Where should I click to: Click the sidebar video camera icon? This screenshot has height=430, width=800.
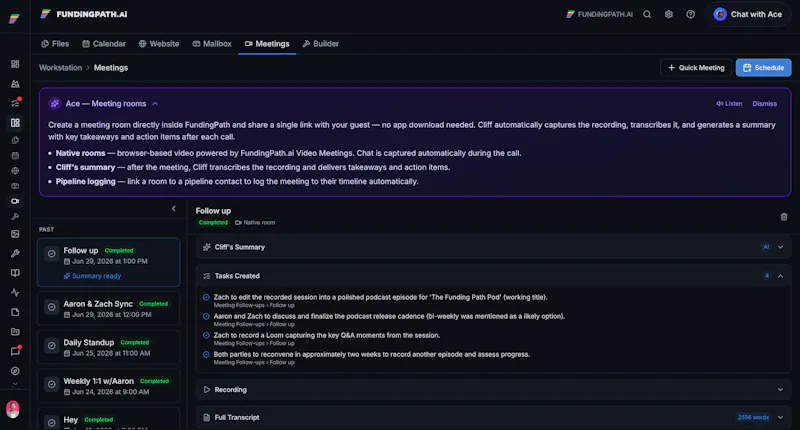(x=15, y=201)
